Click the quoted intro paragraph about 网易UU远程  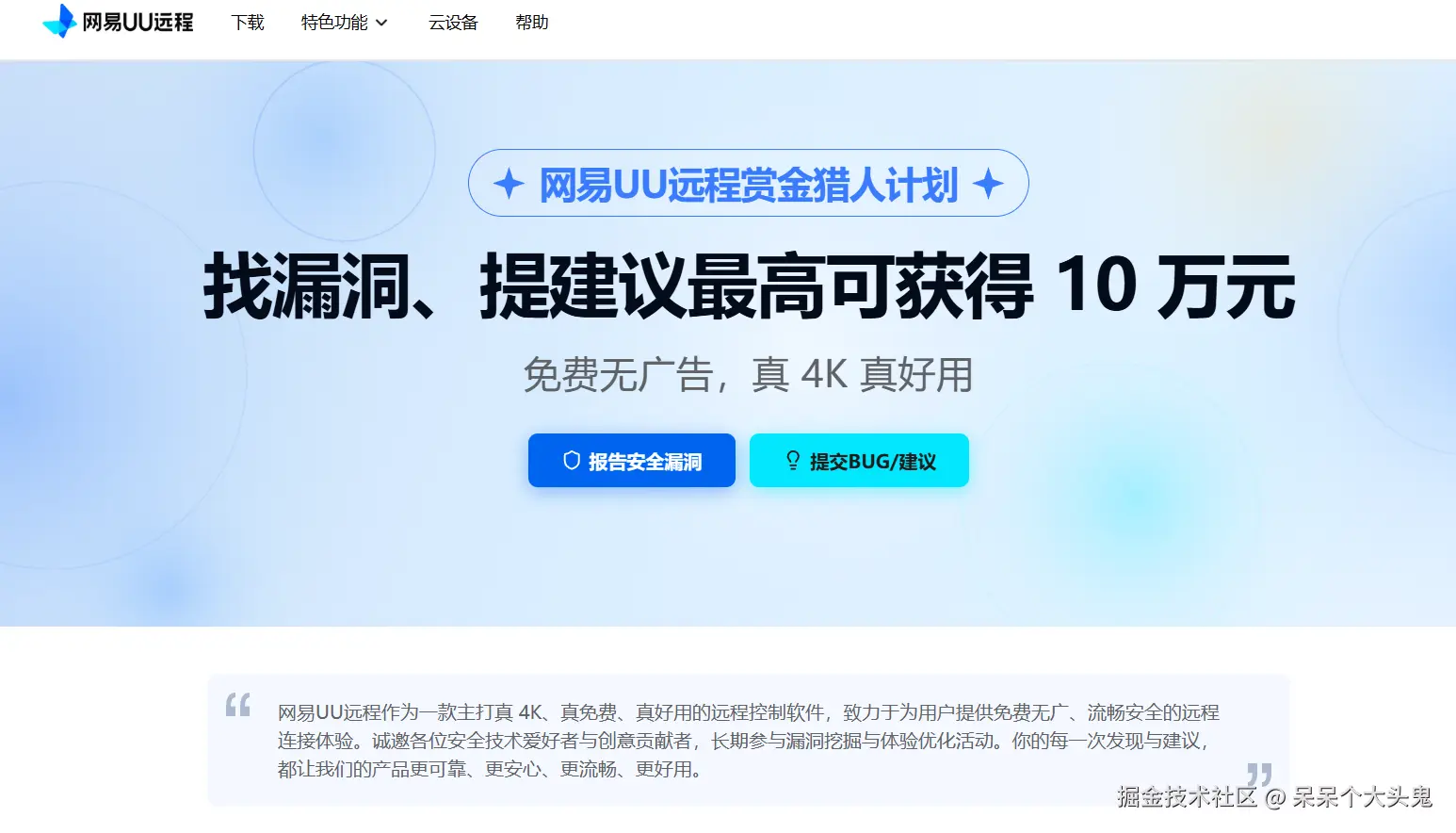(749, 741)
